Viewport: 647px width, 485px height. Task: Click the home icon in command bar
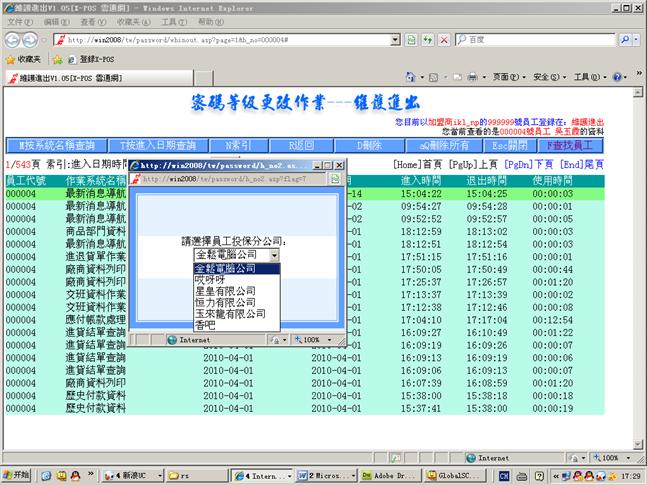(x=411, y=77)
